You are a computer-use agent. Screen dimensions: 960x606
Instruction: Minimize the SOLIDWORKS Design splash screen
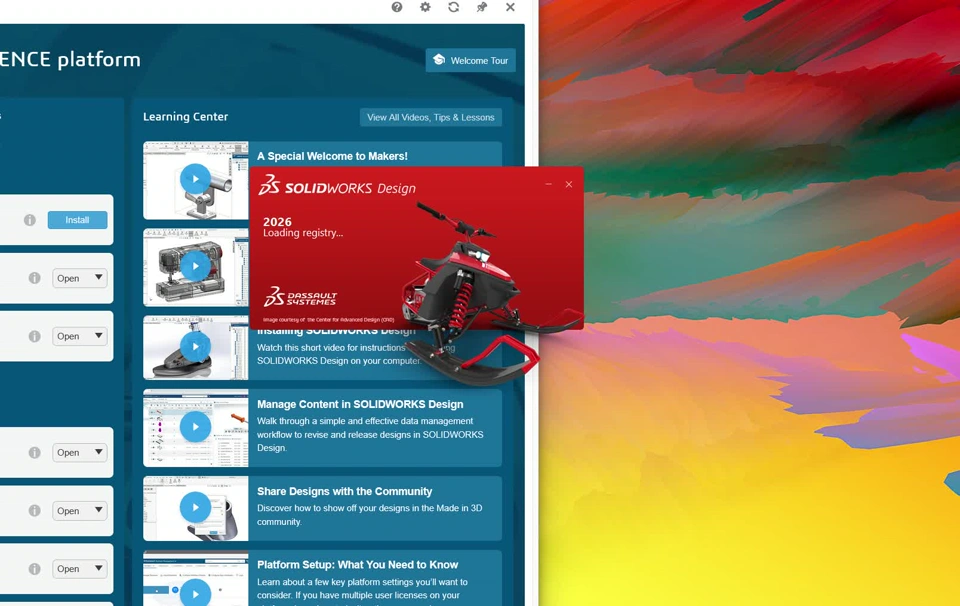tap(549, 184)
